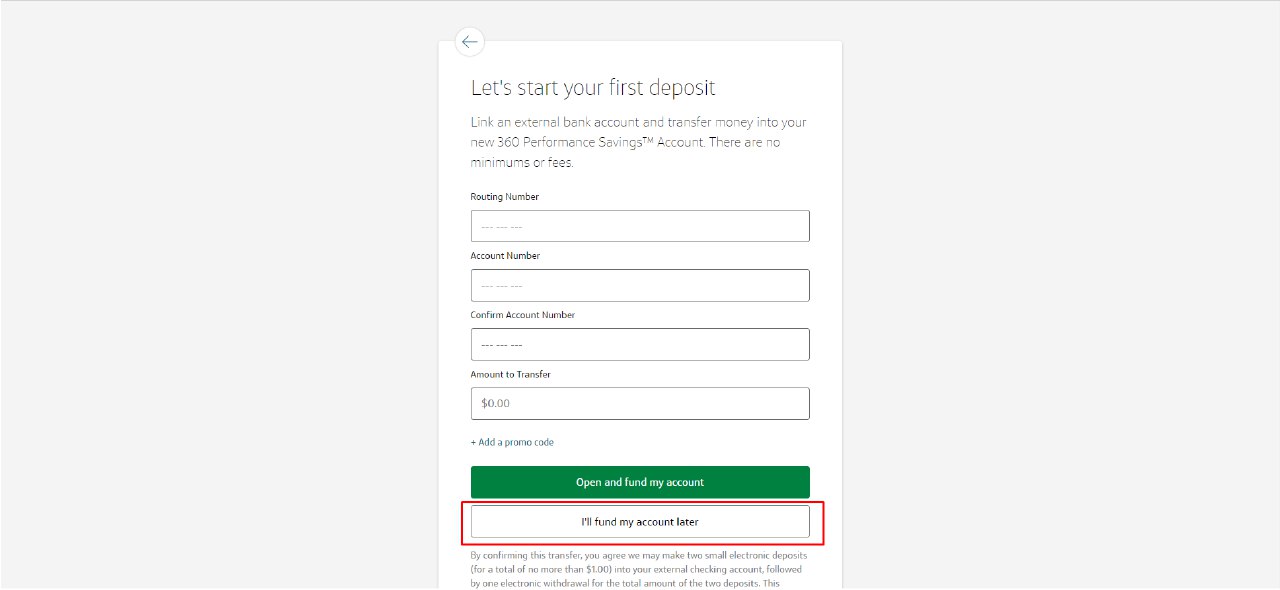Click the Account Number label text
Viewport: 1280px width, 590px height.
tap(505, 256)
